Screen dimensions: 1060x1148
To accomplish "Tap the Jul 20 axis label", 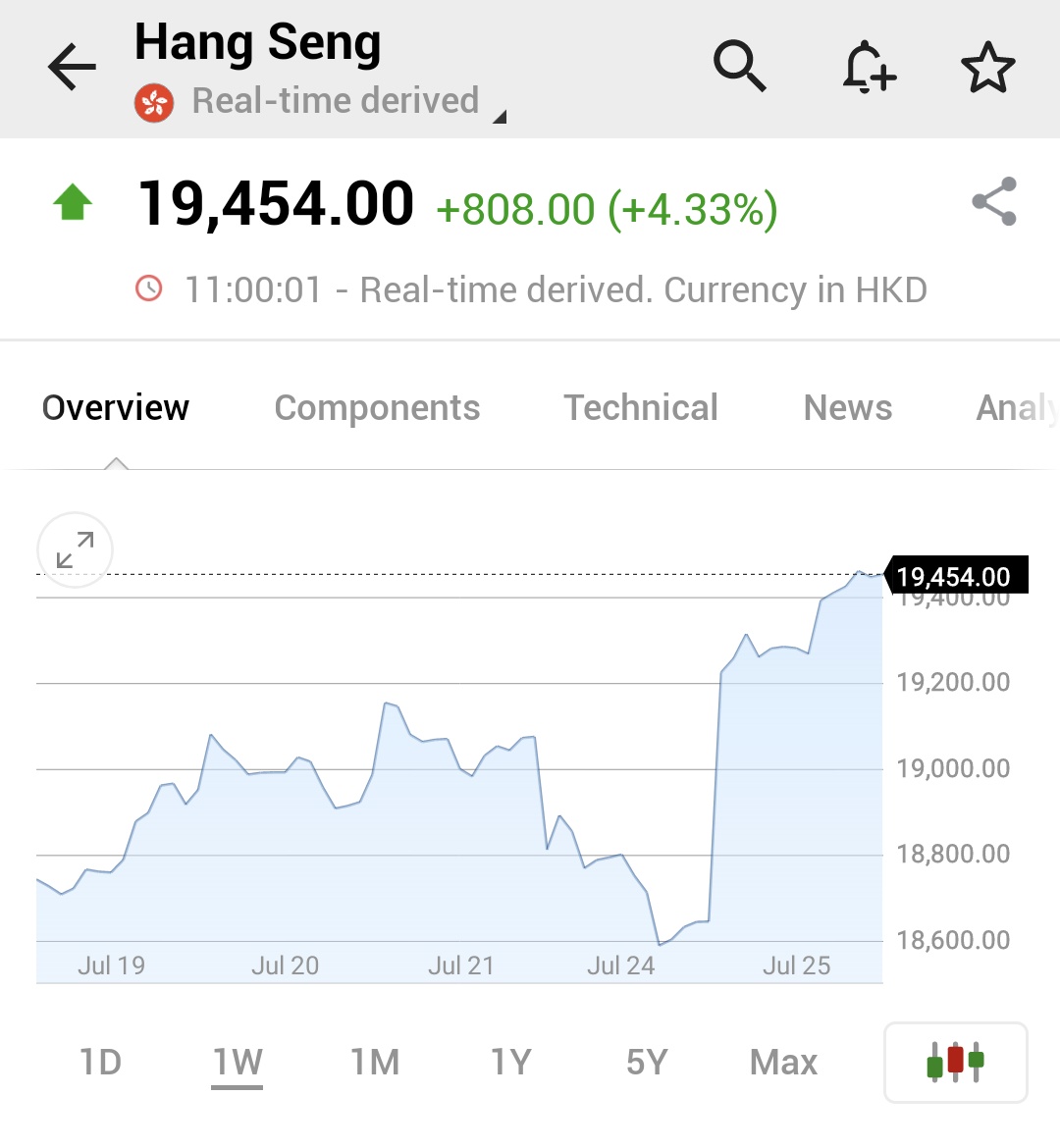I will 285,965.
